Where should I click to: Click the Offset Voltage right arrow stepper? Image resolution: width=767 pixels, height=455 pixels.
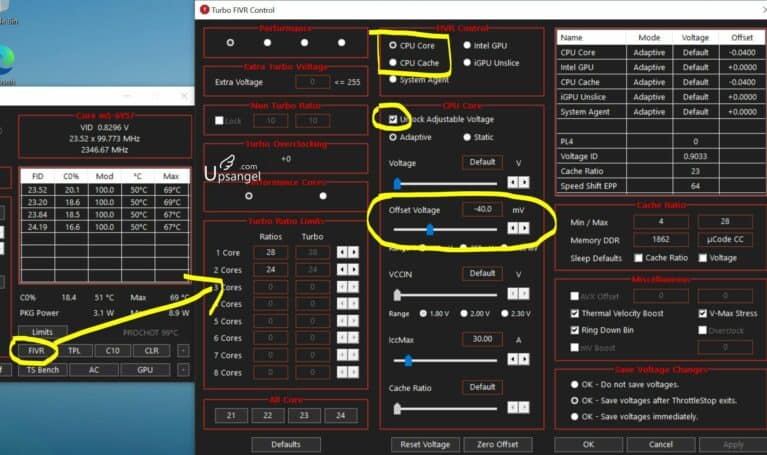click(524, 229)
